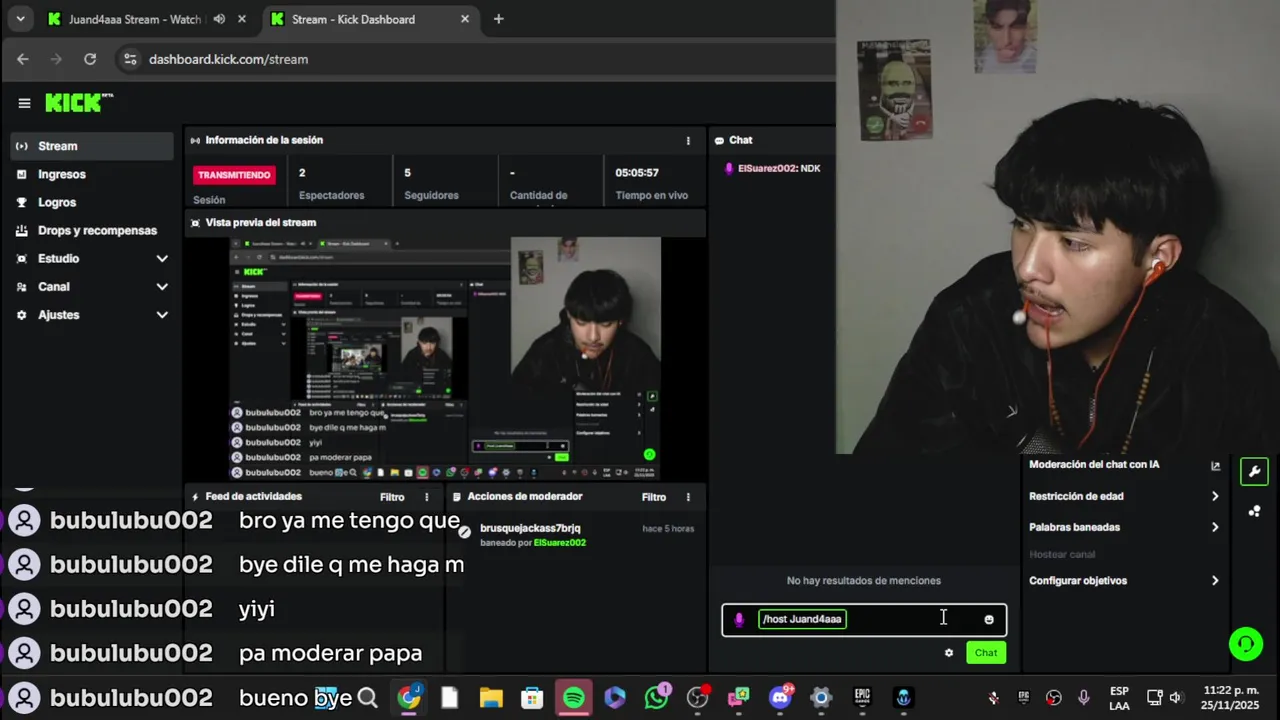Click the ESP LAA language indicator
1280x720 pixels.
coord(1120,698)
